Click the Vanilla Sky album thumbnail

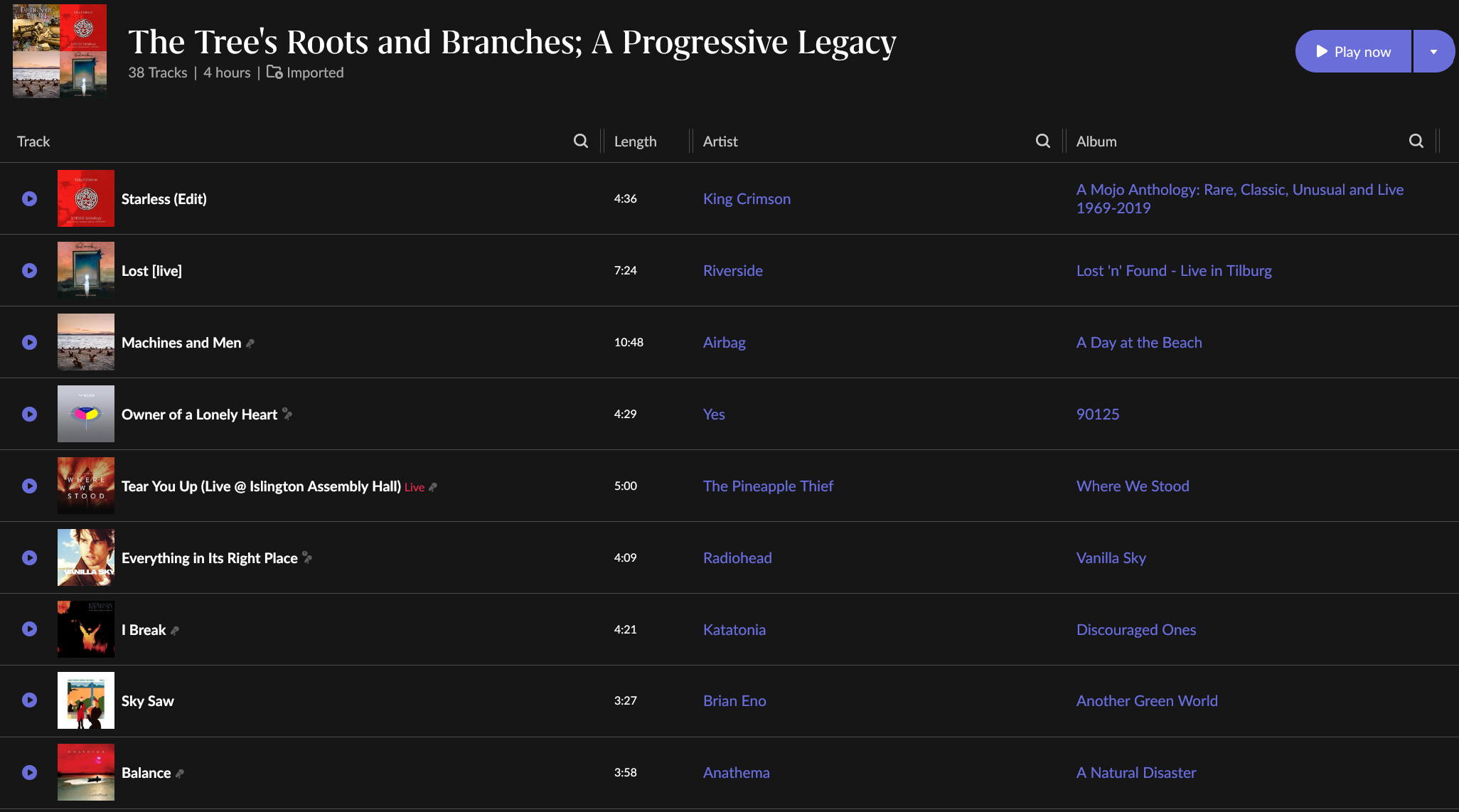tap(86, 557)
